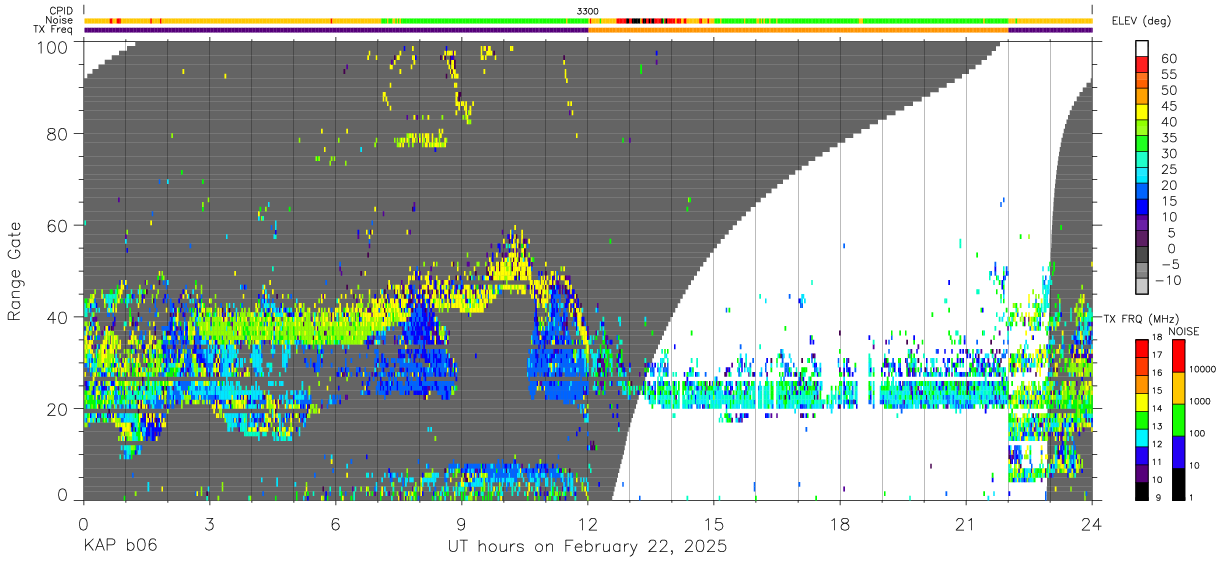
Task: Click UT hour axis tick 18
Action: (840, 523)
